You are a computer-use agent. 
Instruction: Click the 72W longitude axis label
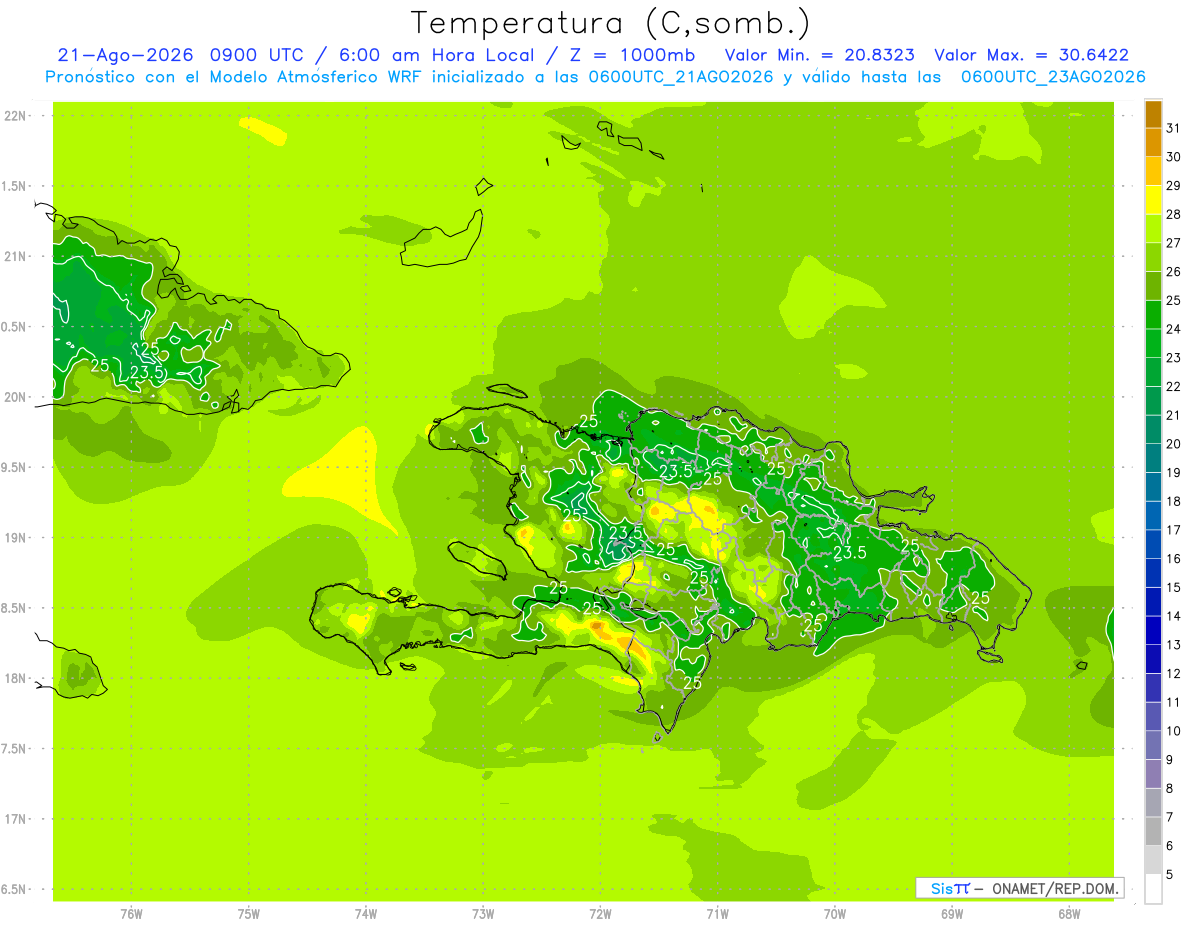pyautogui.click(x=600, y=913)
